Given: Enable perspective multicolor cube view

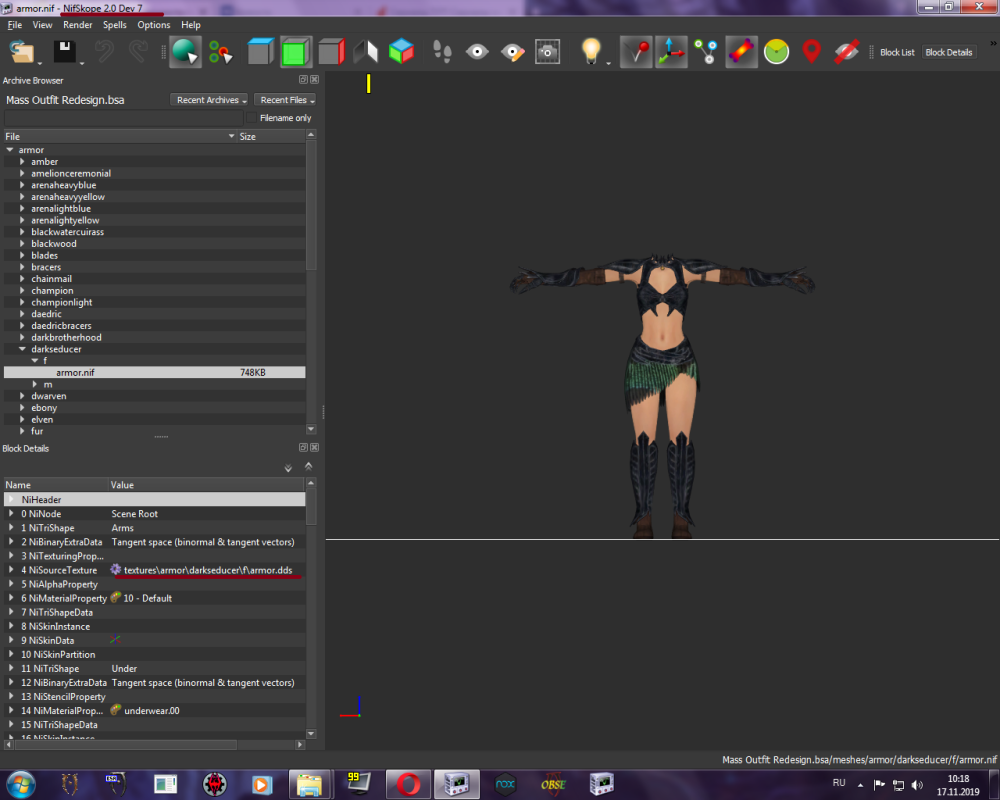Looking at the screenshot, I should [402, 52].
